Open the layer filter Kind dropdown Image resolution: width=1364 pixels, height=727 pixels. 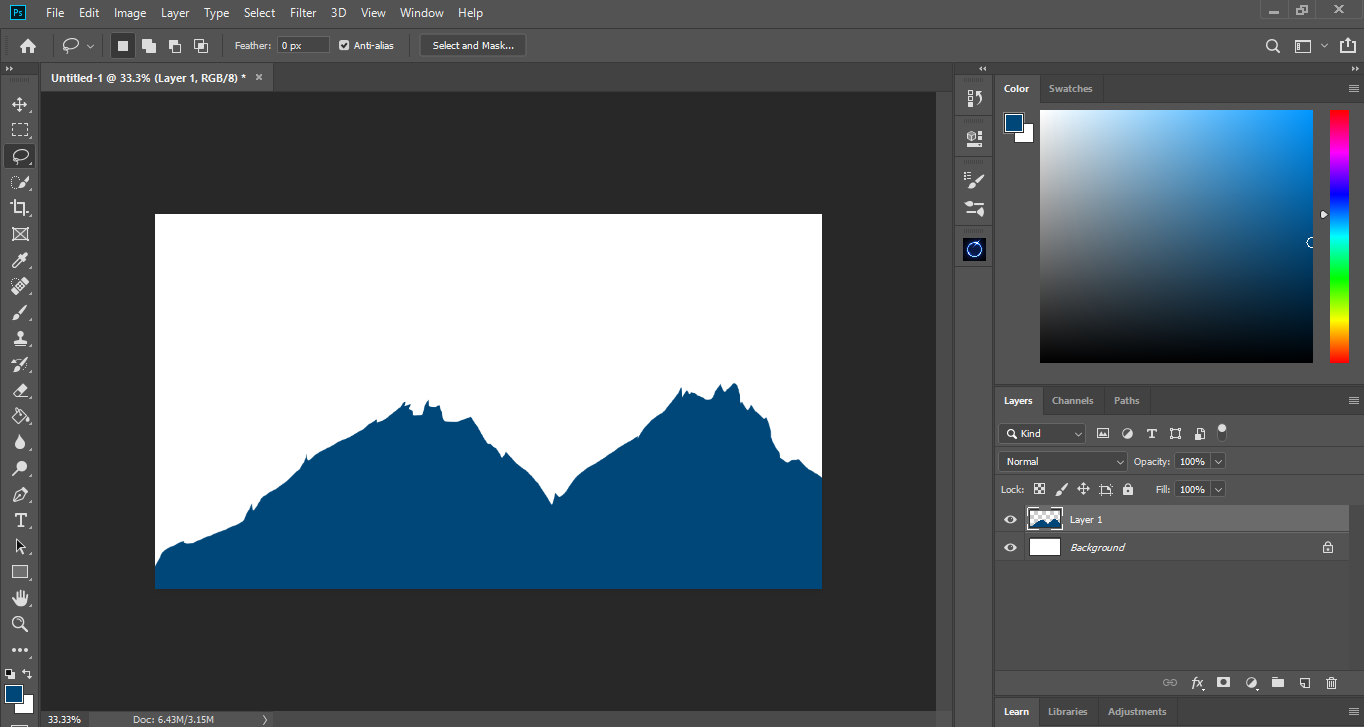tap(1042, 434)
